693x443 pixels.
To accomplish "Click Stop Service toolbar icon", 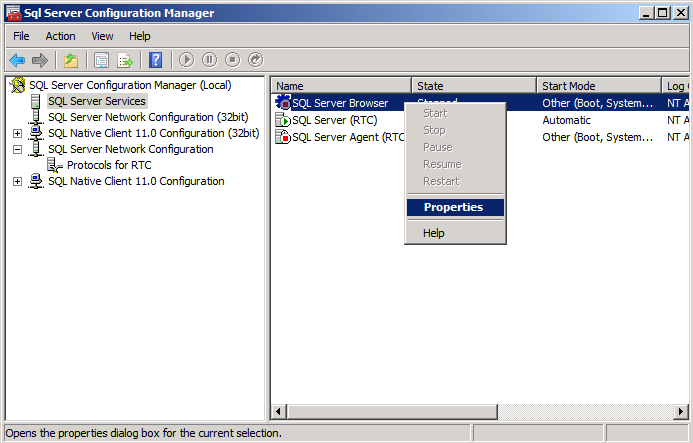I will (x=232, y=60).
